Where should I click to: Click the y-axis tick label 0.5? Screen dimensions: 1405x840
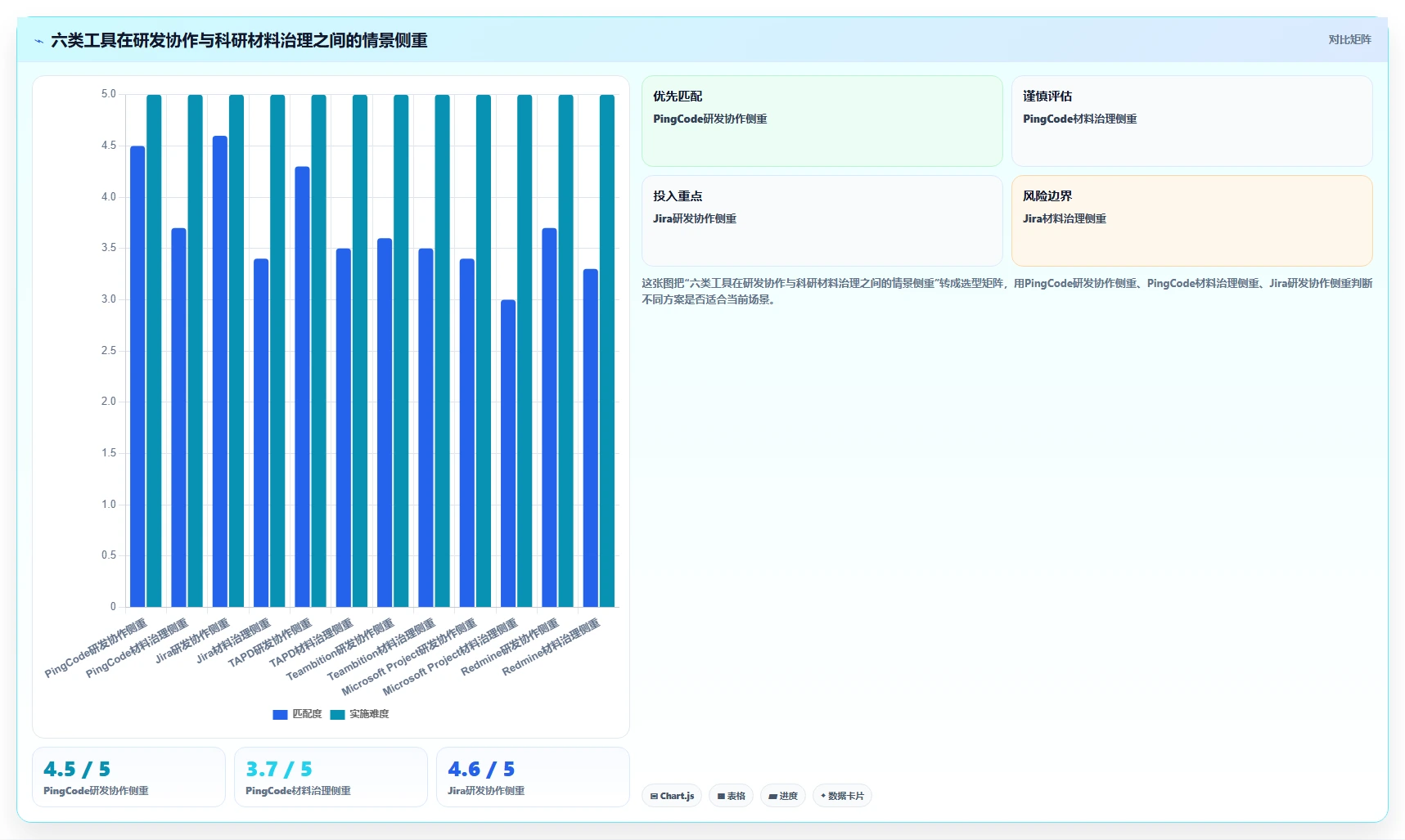tap(109, 555)
